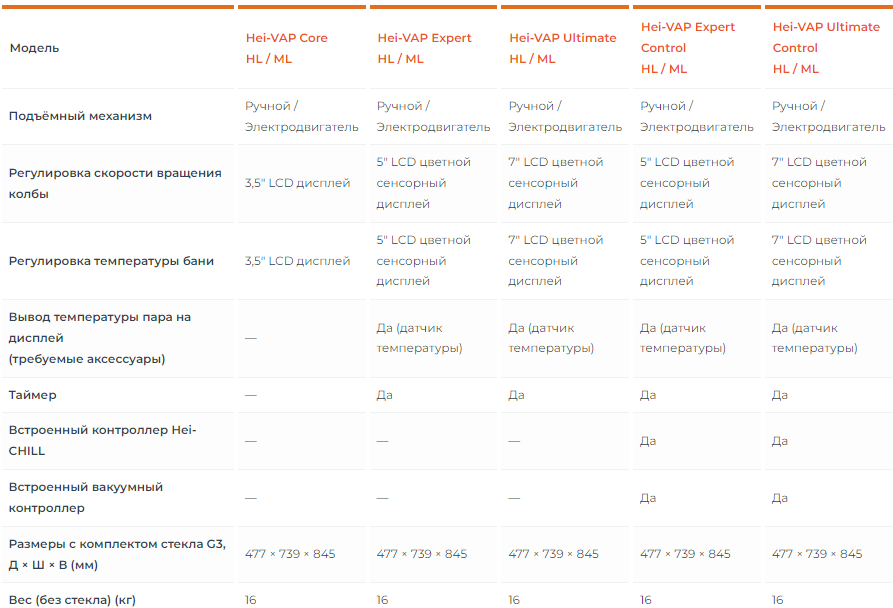This screenshot has height=608, width=893.
Task: Click Ultimate Control's "Да" in vacuum controller row
Action: [780, 497]
